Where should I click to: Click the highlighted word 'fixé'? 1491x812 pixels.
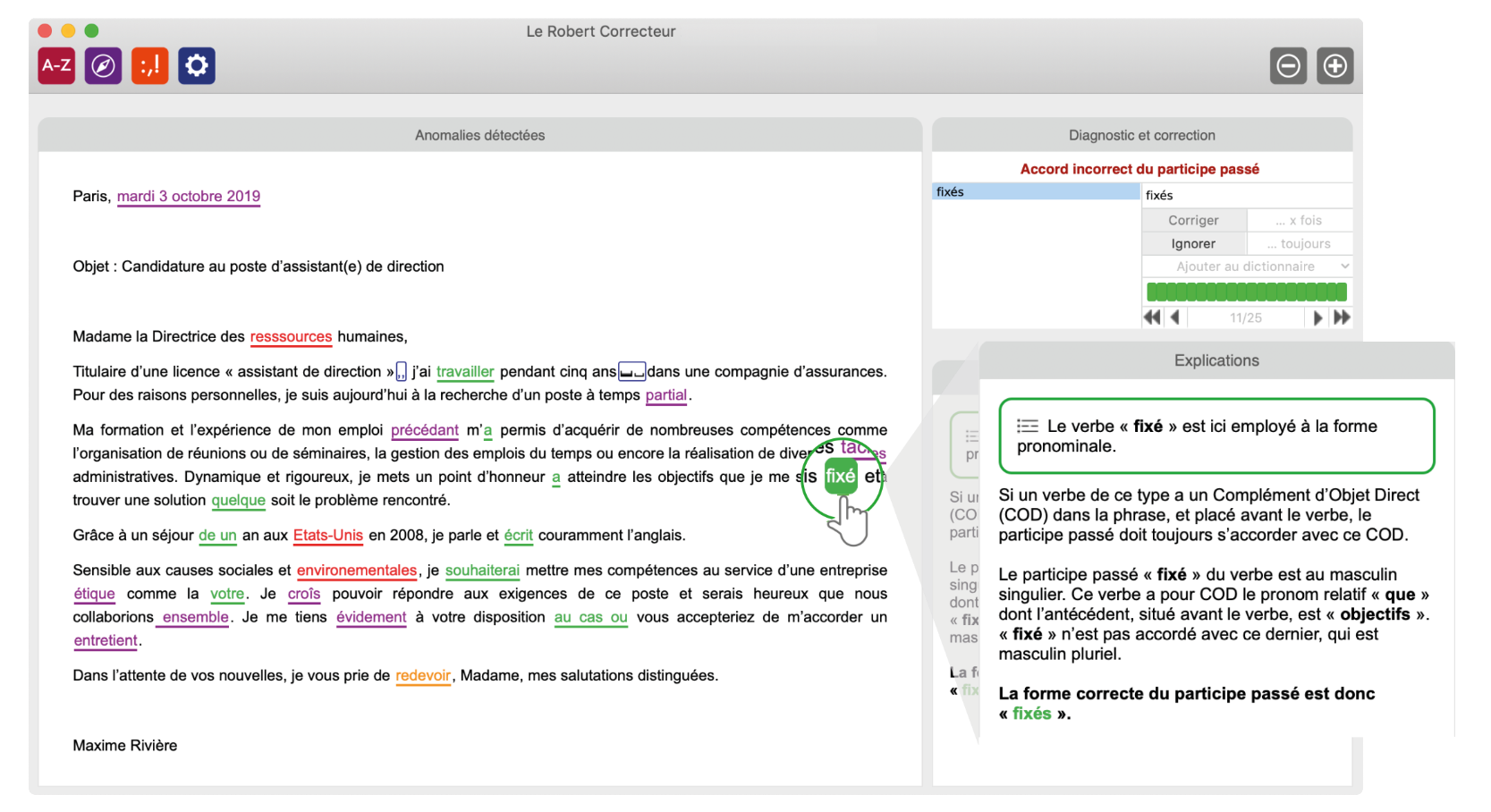(841, 476)
